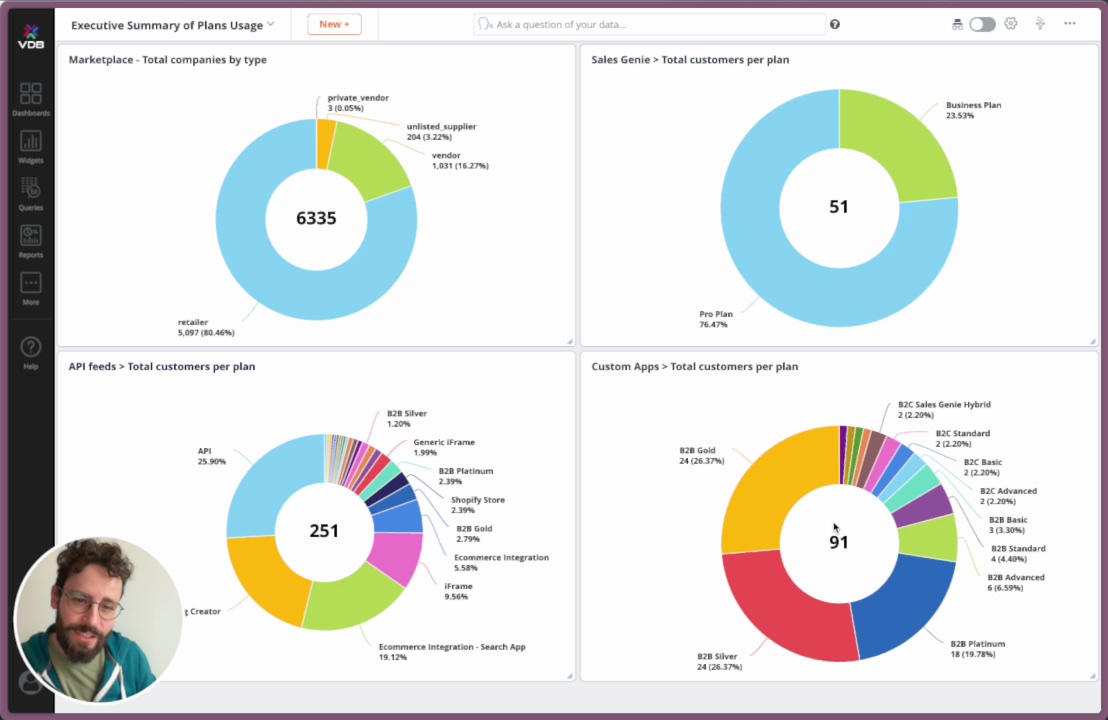Click the Custom Apps > Total customers per plan title
This screenshot has width=1108, height=720.
695,366
